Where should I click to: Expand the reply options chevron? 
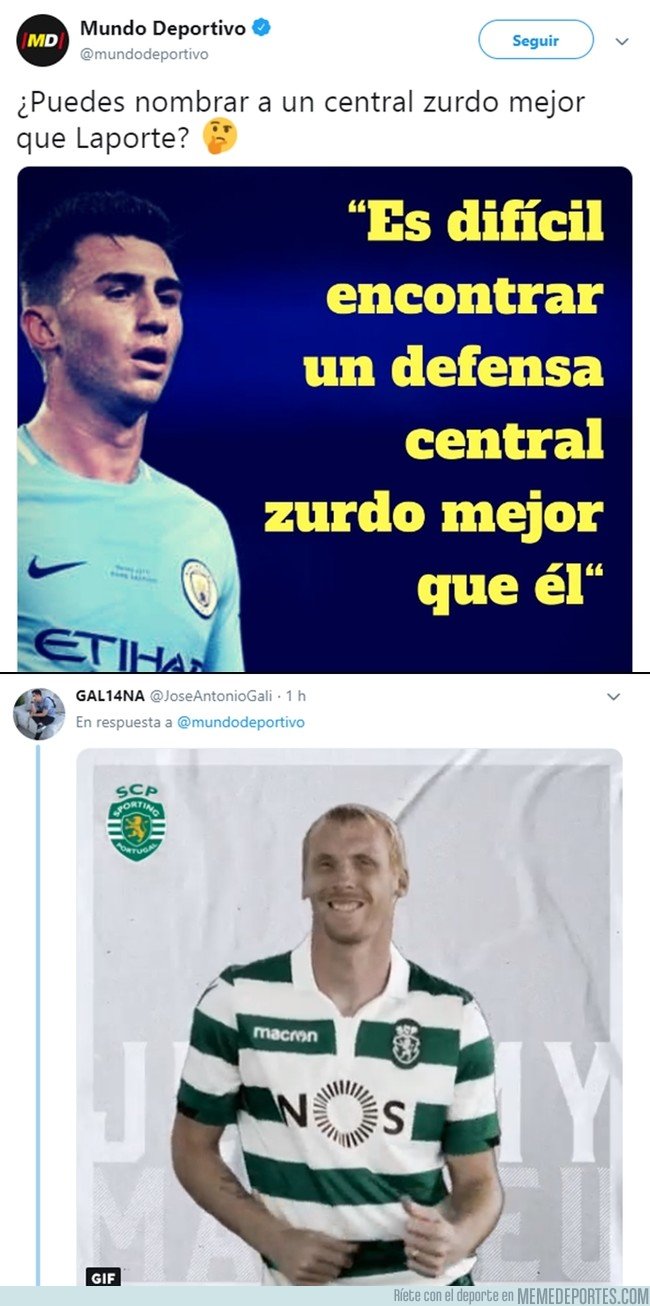613,696
